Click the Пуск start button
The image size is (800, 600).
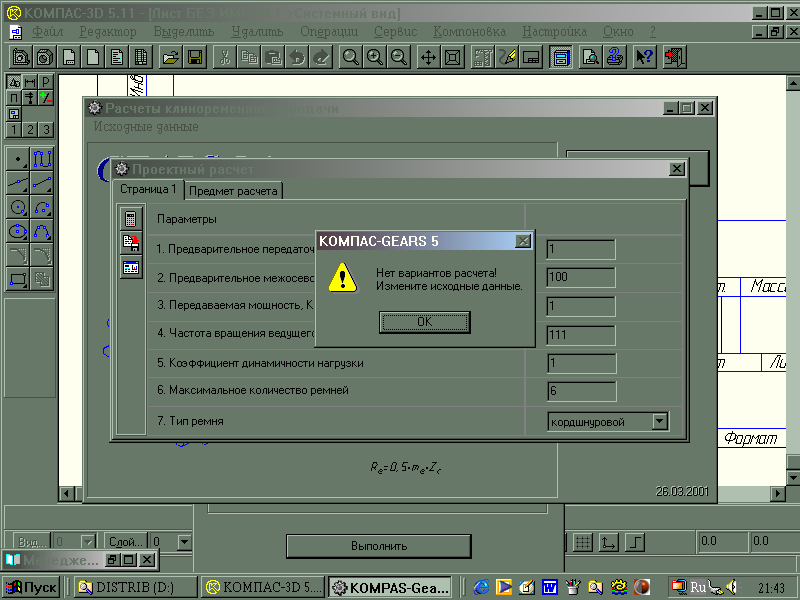32,588
